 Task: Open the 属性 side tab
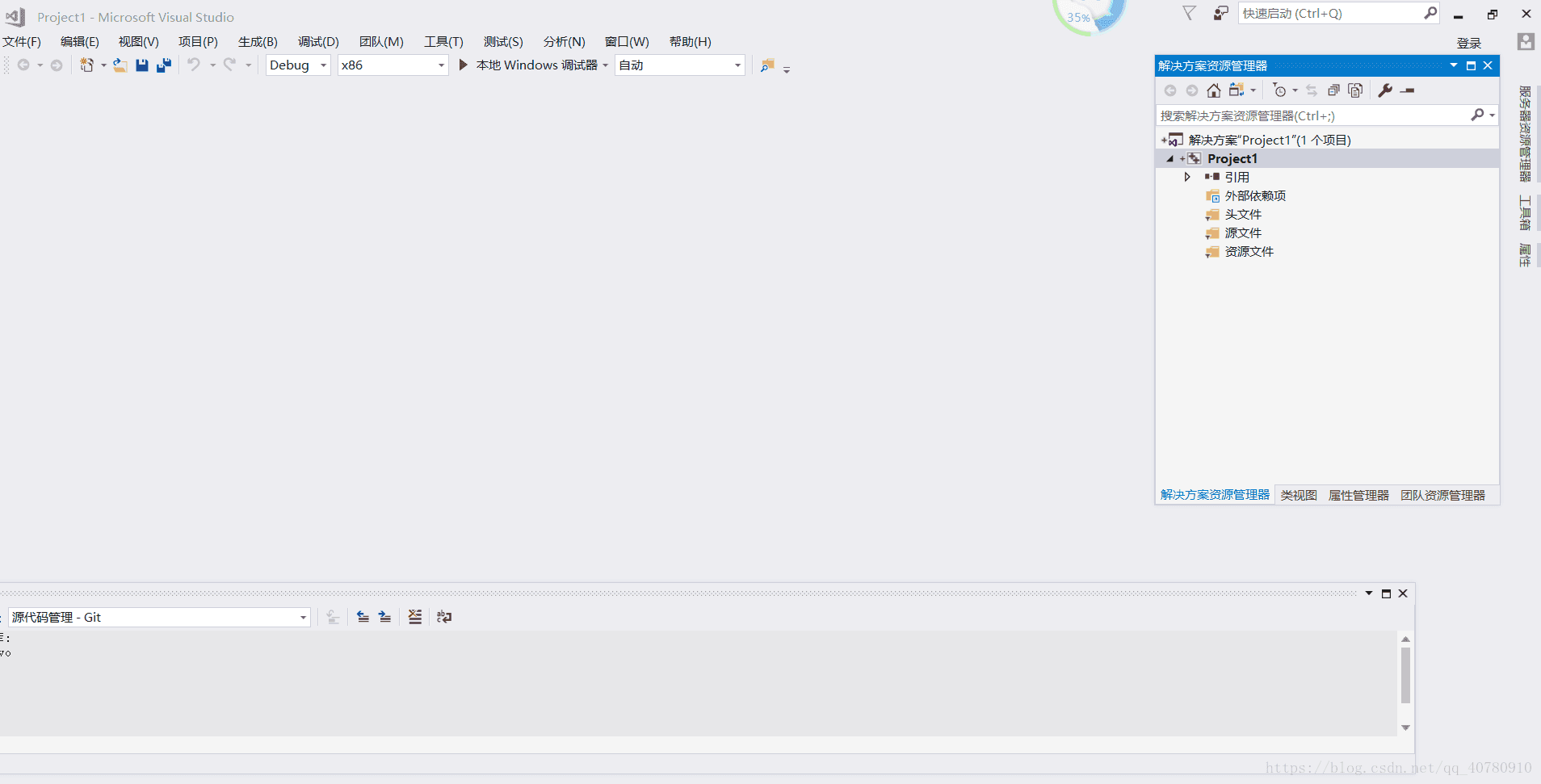[1525, 255]
